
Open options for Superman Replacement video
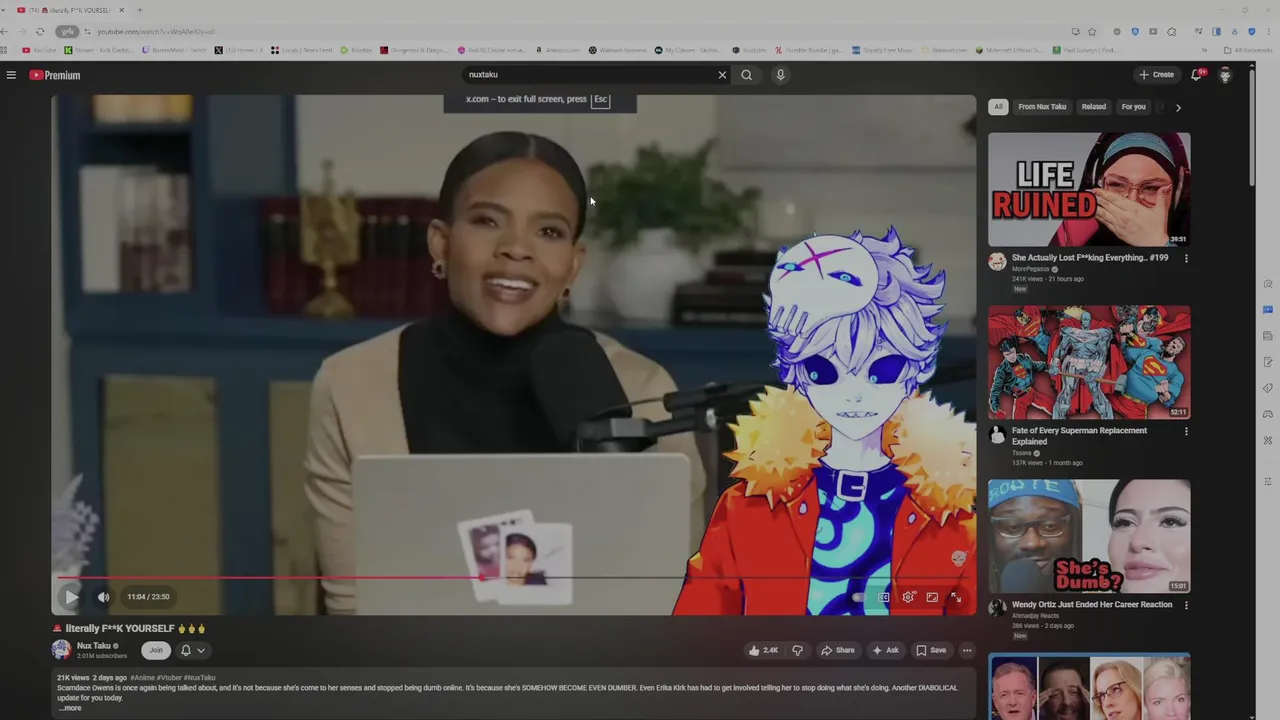[x=1186, y=432]
